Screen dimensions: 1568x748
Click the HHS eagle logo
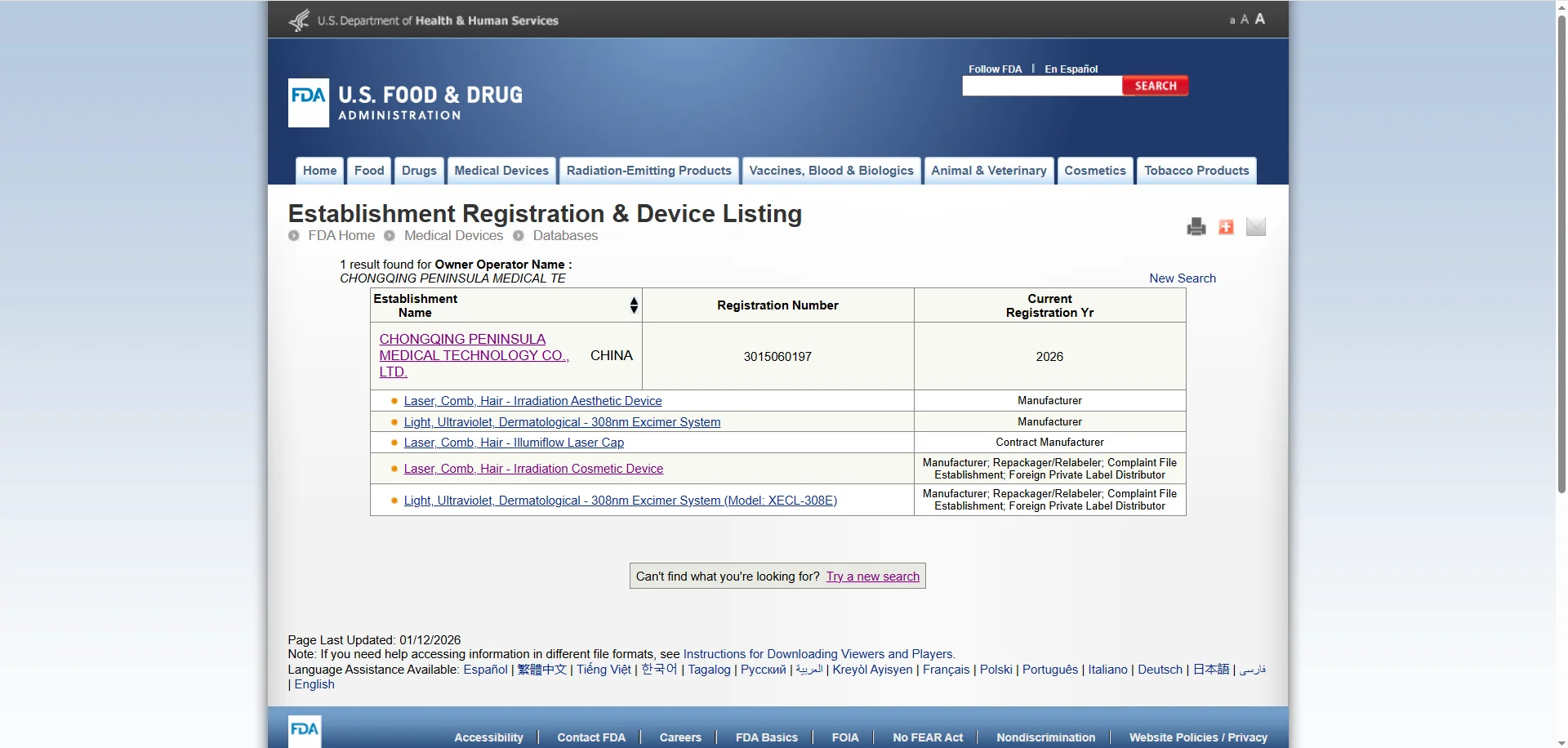pos(300,20)
